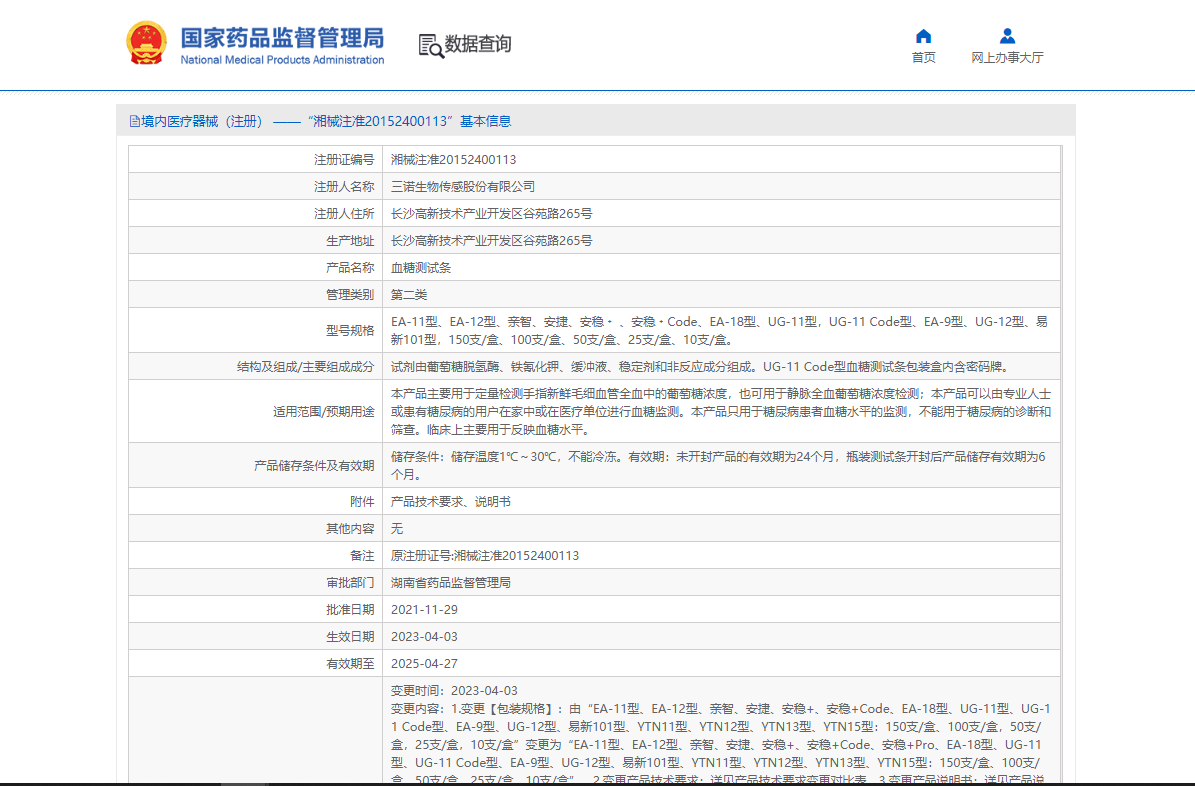Select the 注册人住所 label
The height and width of the screenshot is (786, 1195).
pos(344,214)
